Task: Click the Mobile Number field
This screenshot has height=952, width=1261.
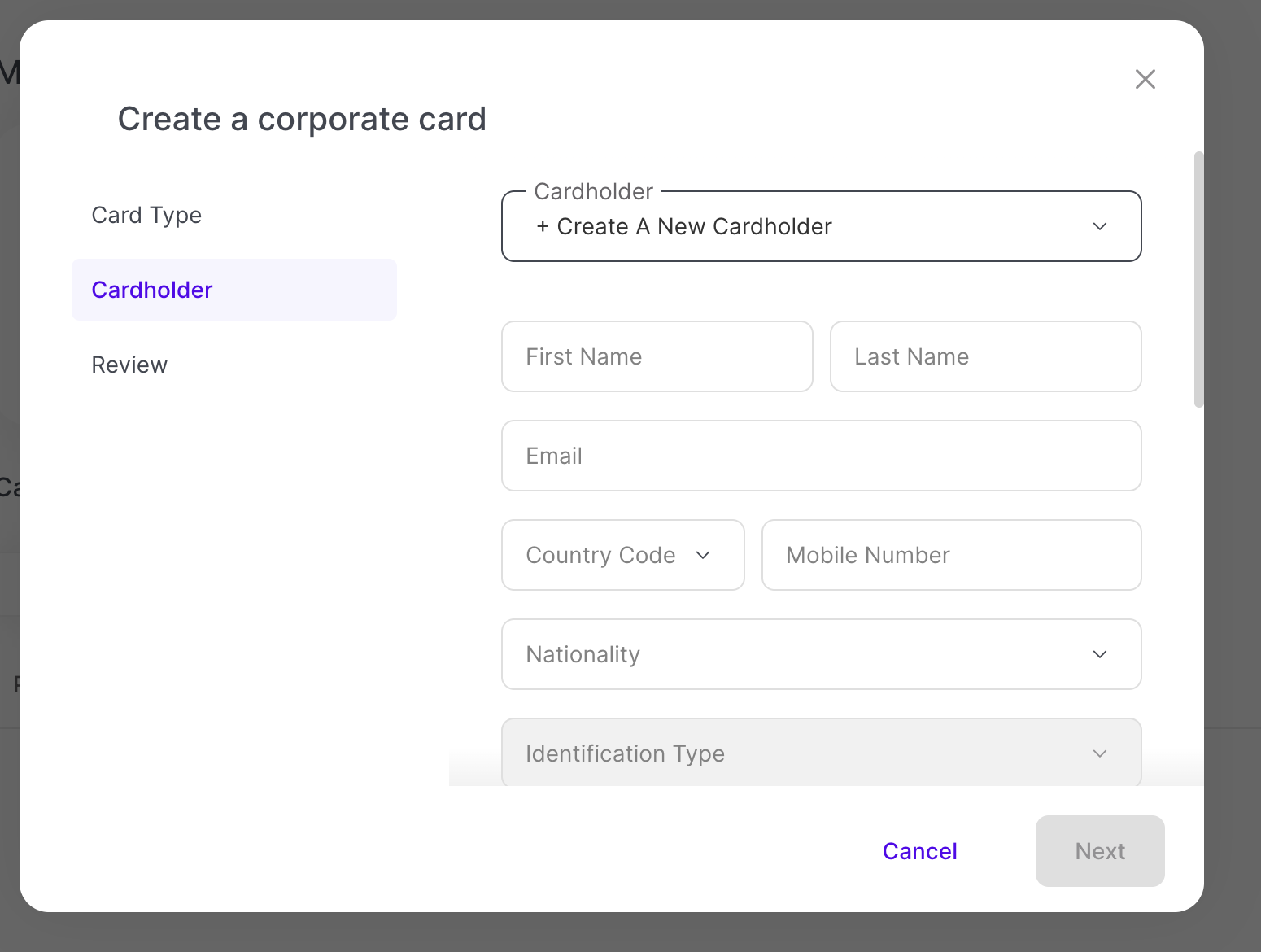Action: tap(951, 555)
